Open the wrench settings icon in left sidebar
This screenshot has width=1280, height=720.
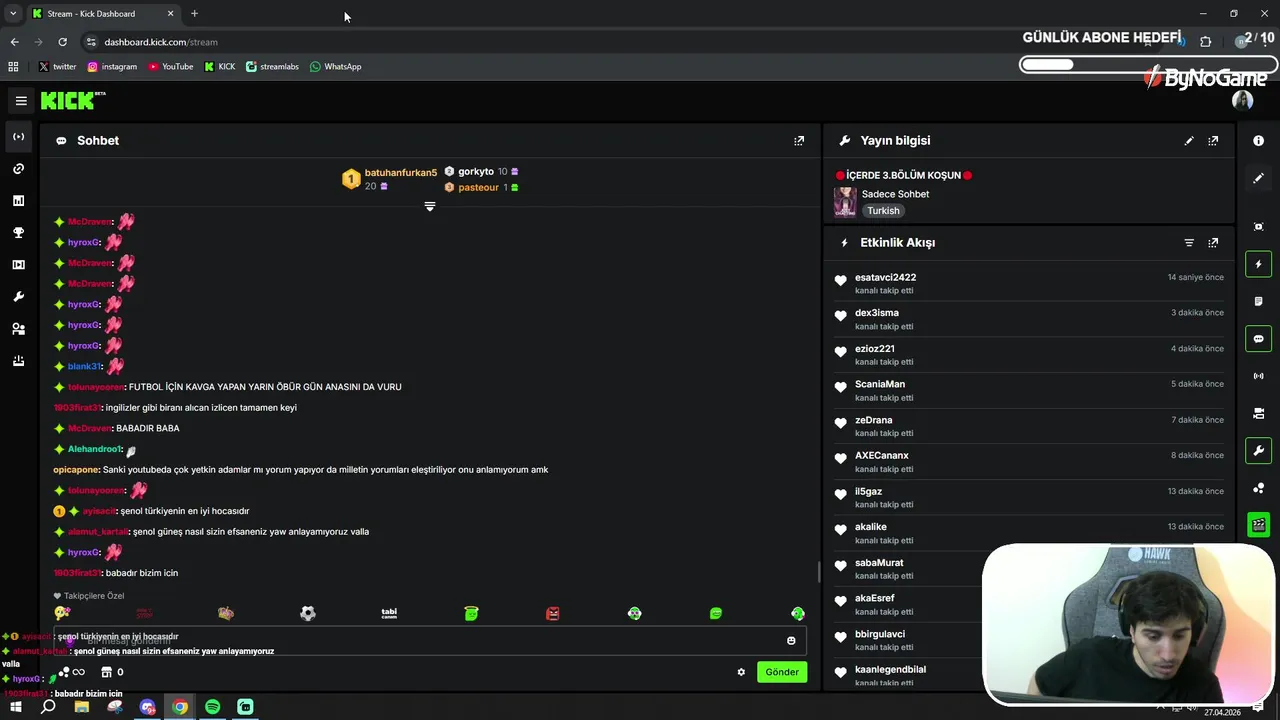(x=18, y=297)
